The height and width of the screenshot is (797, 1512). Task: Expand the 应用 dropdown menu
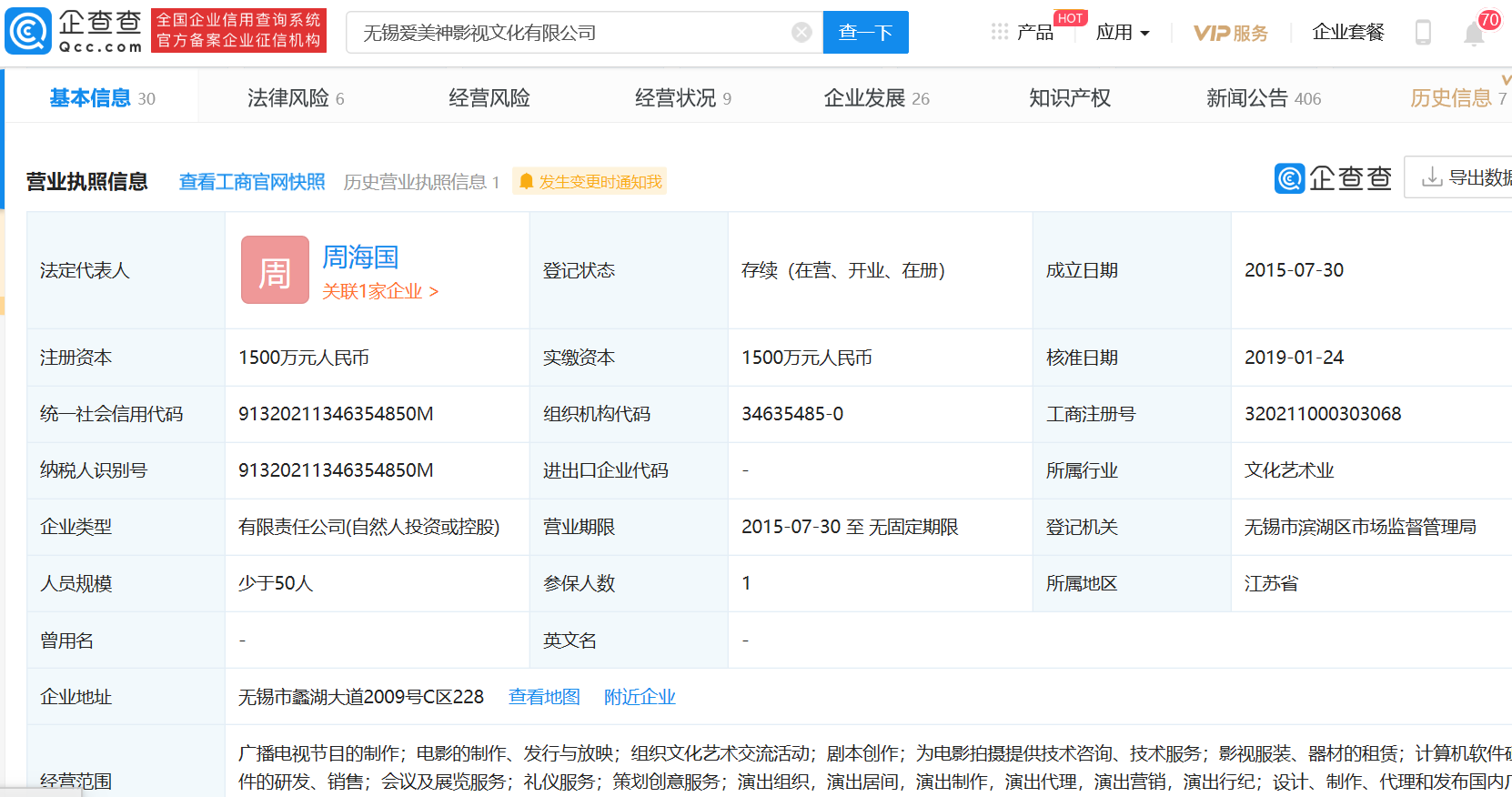point(1123,33)
